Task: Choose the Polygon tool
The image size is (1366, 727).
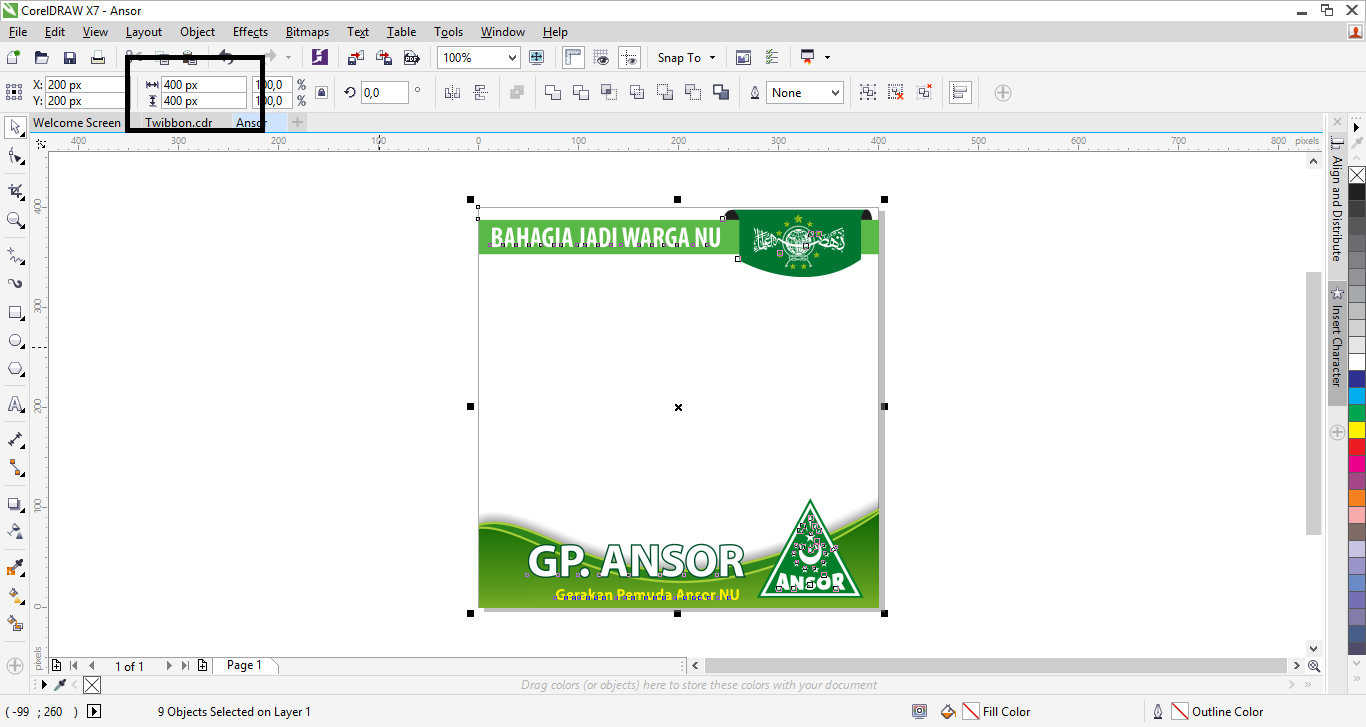Action: click(x=15, y=369)
